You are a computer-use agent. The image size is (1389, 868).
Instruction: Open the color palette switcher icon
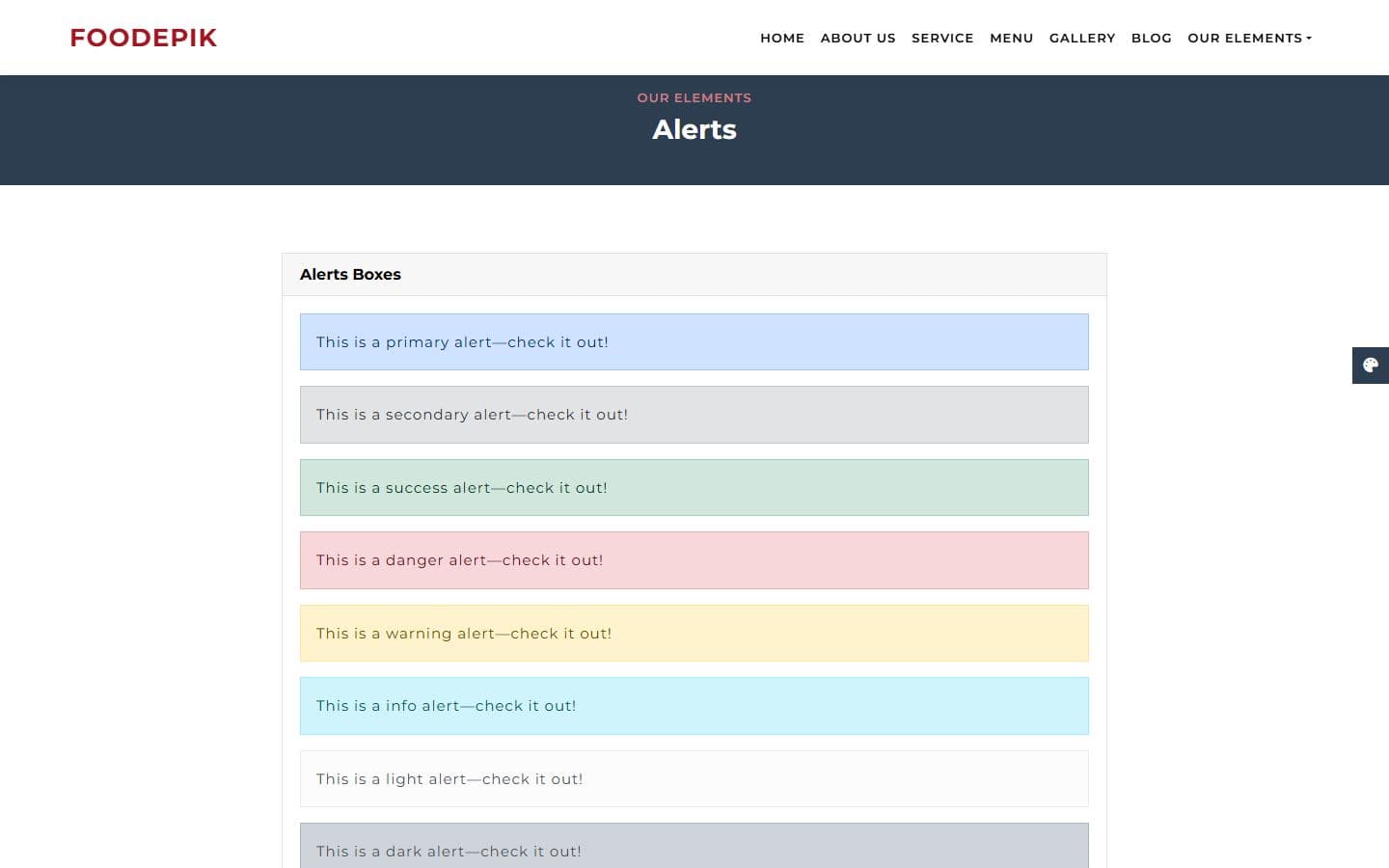pos(1371,366)
